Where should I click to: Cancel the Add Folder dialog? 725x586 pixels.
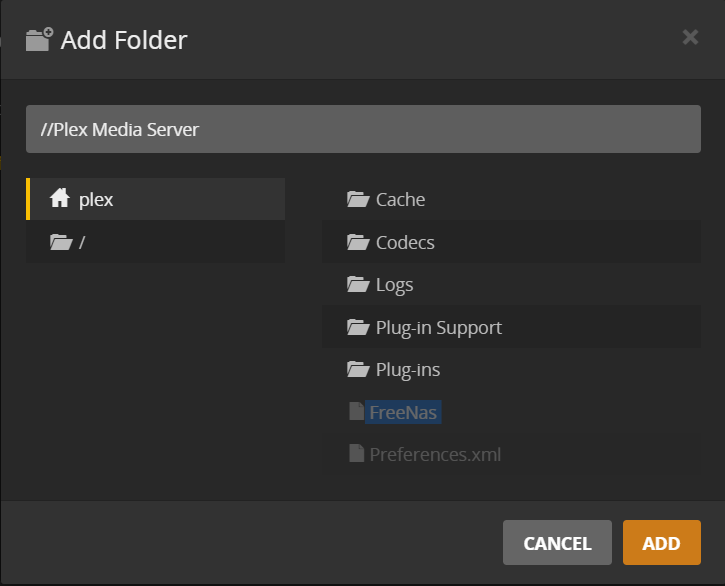(x=557, y=543)
